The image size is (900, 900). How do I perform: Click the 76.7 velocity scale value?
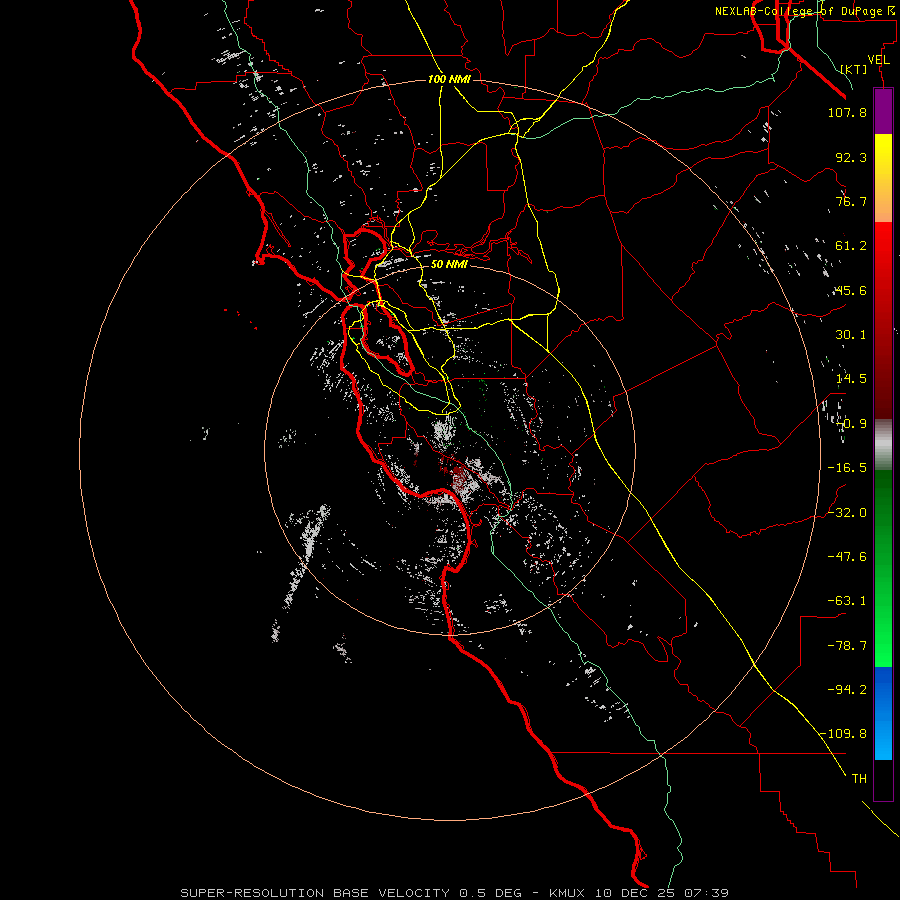click(x=851, y=201)
